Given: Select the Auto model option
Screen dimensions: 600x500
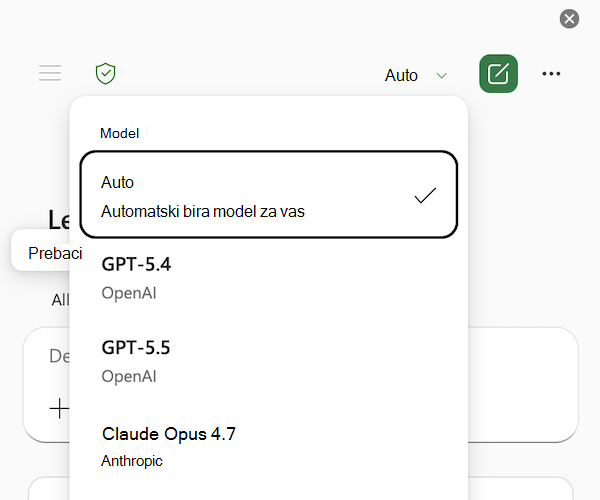Looking at the screenshot, I should tap(269, 195).
